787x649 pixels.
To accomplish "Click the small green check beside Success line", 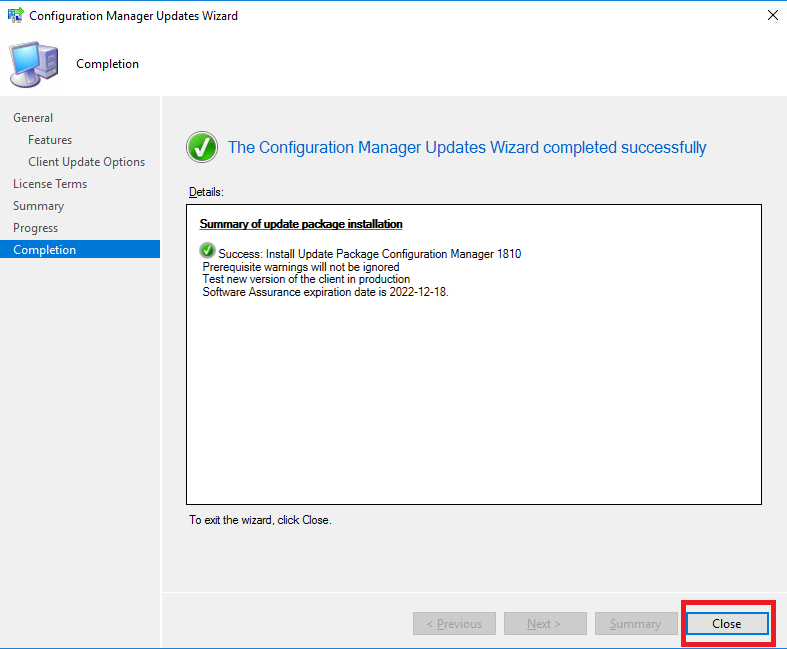I will [207, 250].
